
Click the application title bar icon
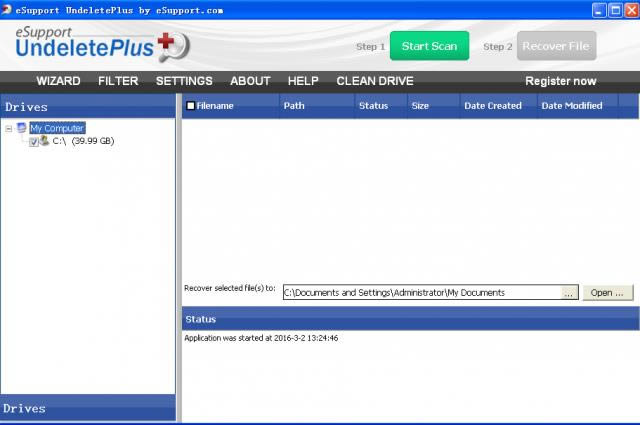6,9
